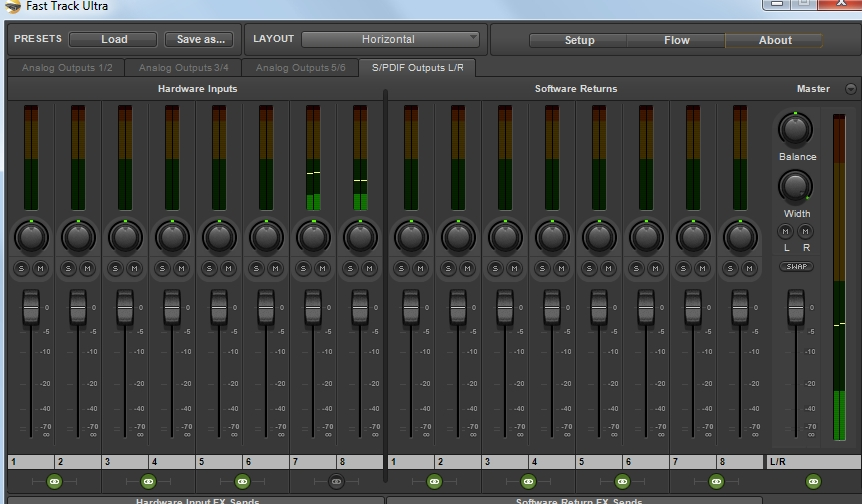Viewport: 862px width, 504px height.
Task: Solo hardware input channel 6
Action: [256, 268]
